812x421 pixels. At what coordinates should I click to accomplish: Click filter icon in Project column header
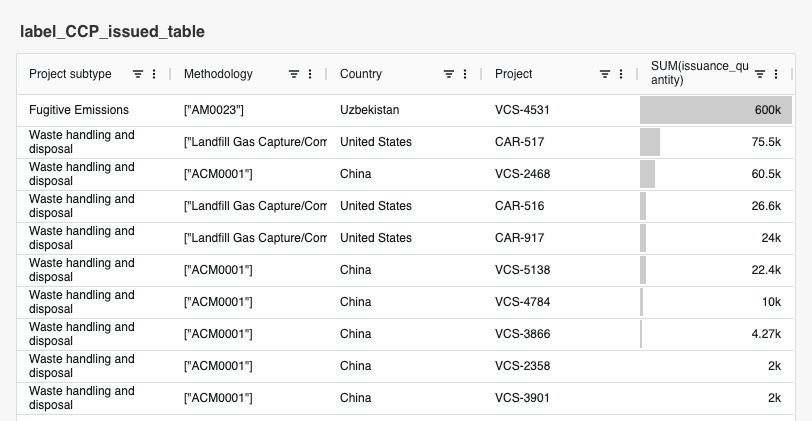tap(604, 74)
